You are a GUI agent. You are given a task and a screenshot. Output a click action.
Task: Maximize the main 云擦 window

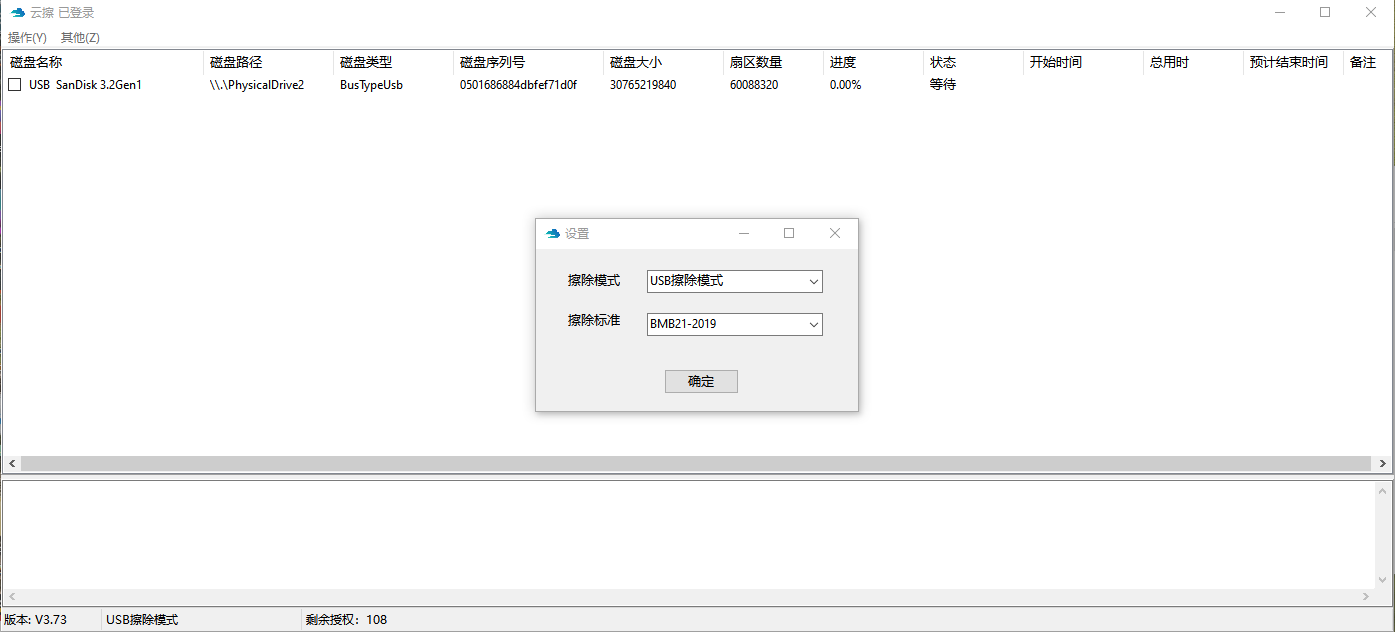1325,13
